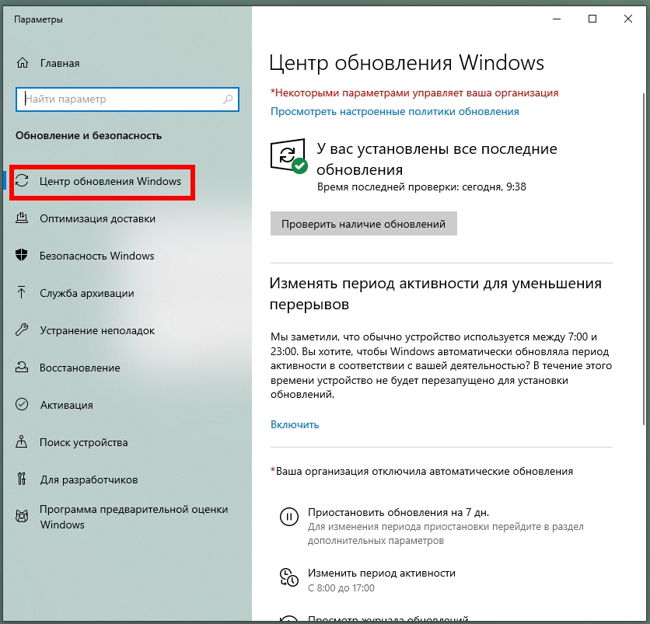
Task: Open Оптимизация доставки section
Action: pos(97,219)
